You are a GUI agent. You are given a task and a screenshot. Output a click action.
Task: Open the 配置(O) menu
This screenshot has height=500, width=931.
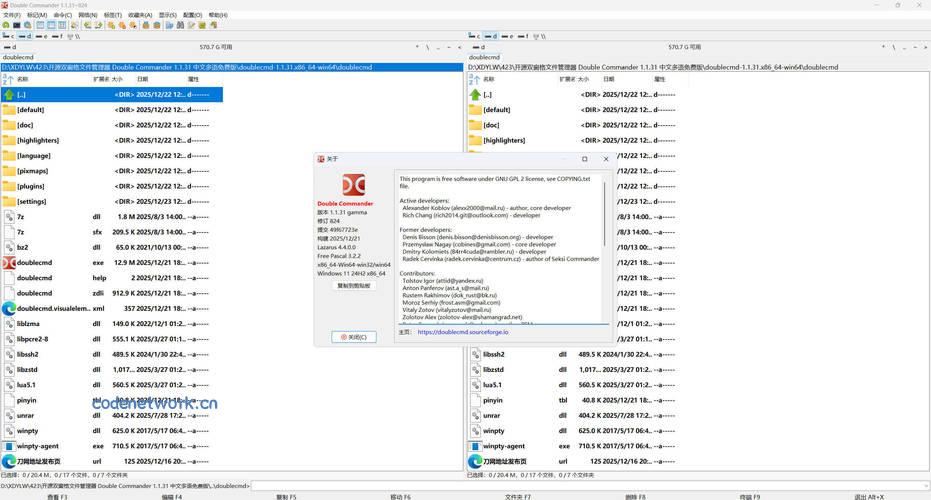tap(192, 16)
